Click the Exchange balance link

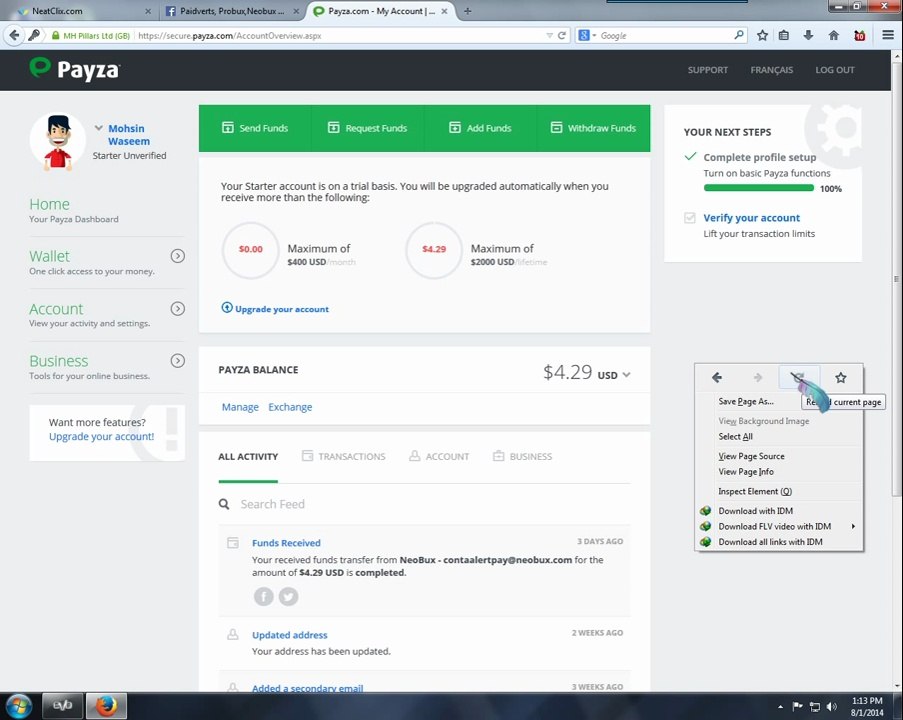click(290, 407)
